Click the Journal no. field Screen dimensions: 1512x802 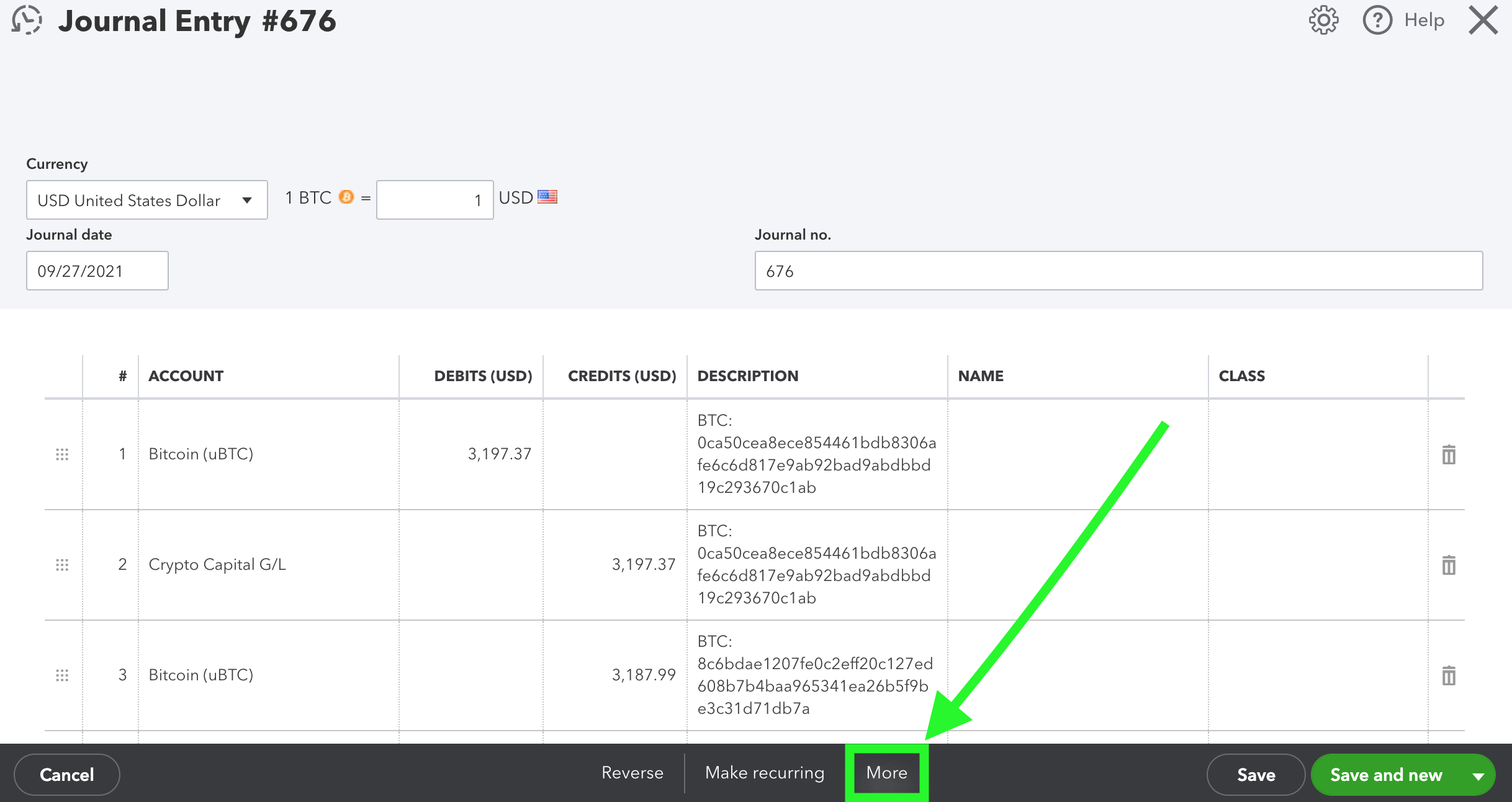click(1118, 271)
